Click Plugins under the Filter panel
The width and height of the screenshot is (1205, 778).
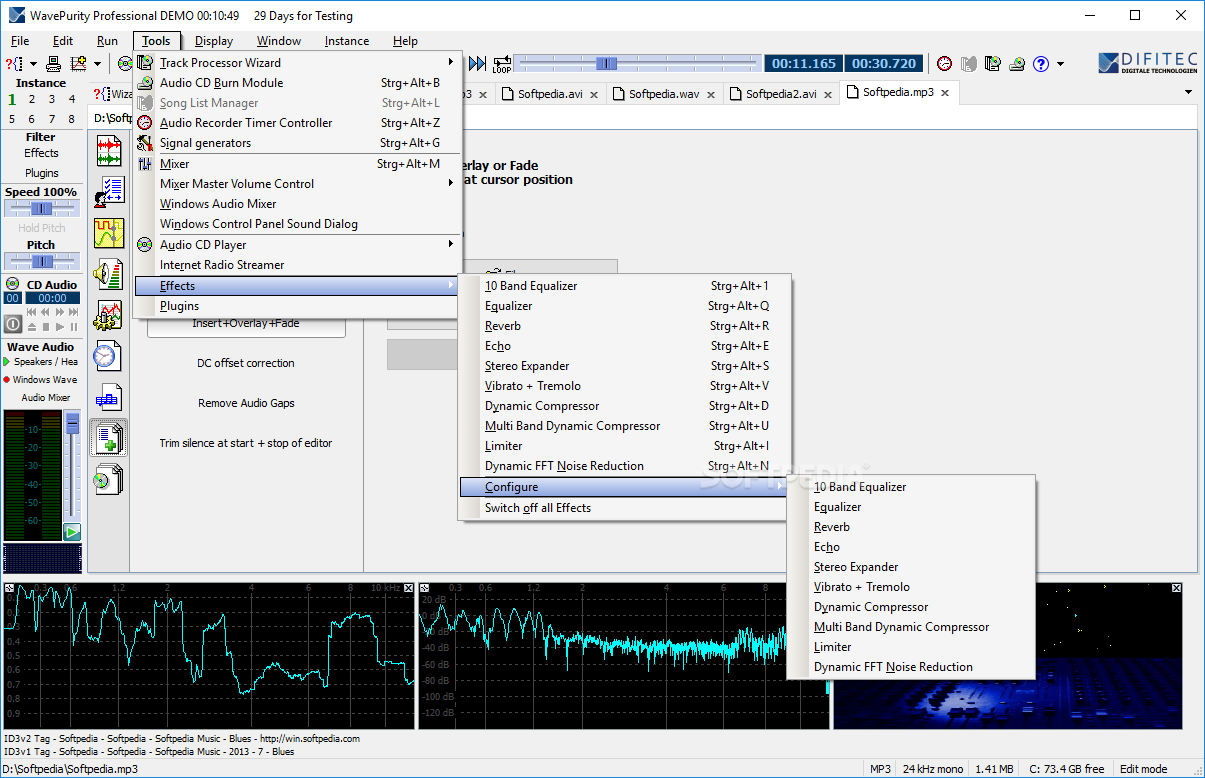(x=41, y=173)
